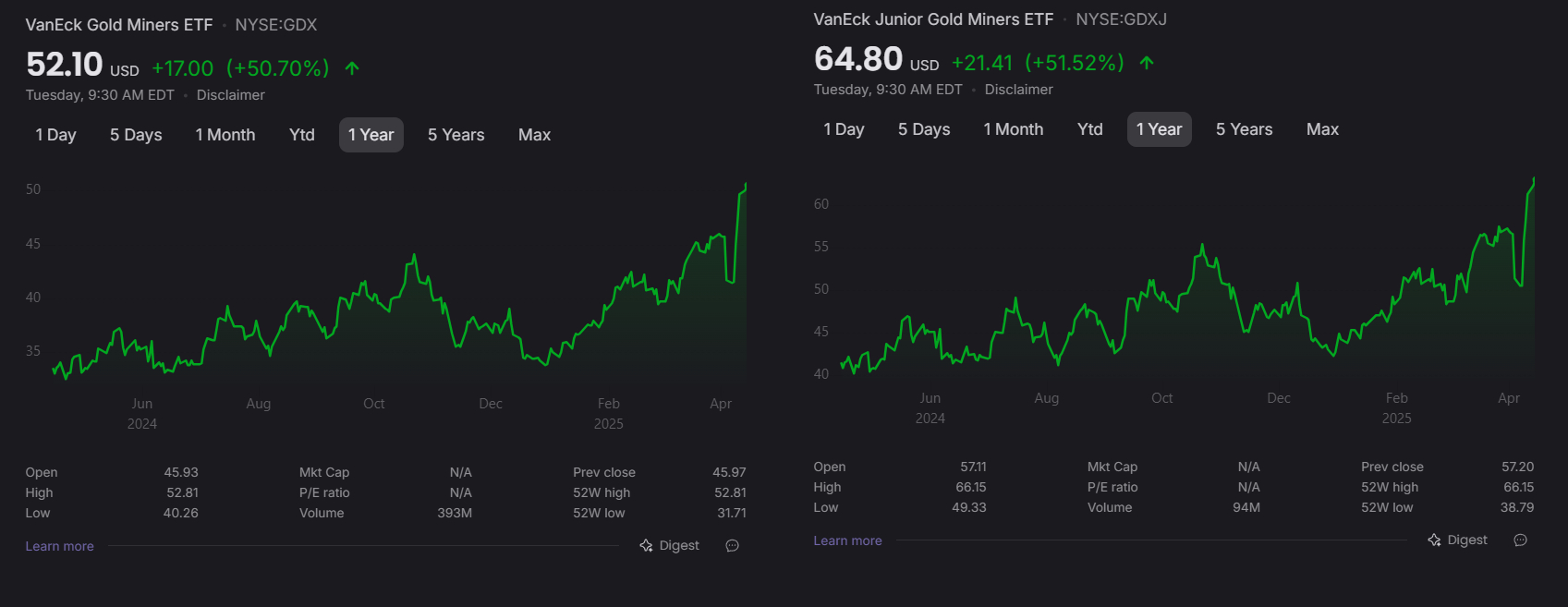Select 5 Days tab on GDX chart
This screenshot has height=607, width=1568.
point(136,135)
